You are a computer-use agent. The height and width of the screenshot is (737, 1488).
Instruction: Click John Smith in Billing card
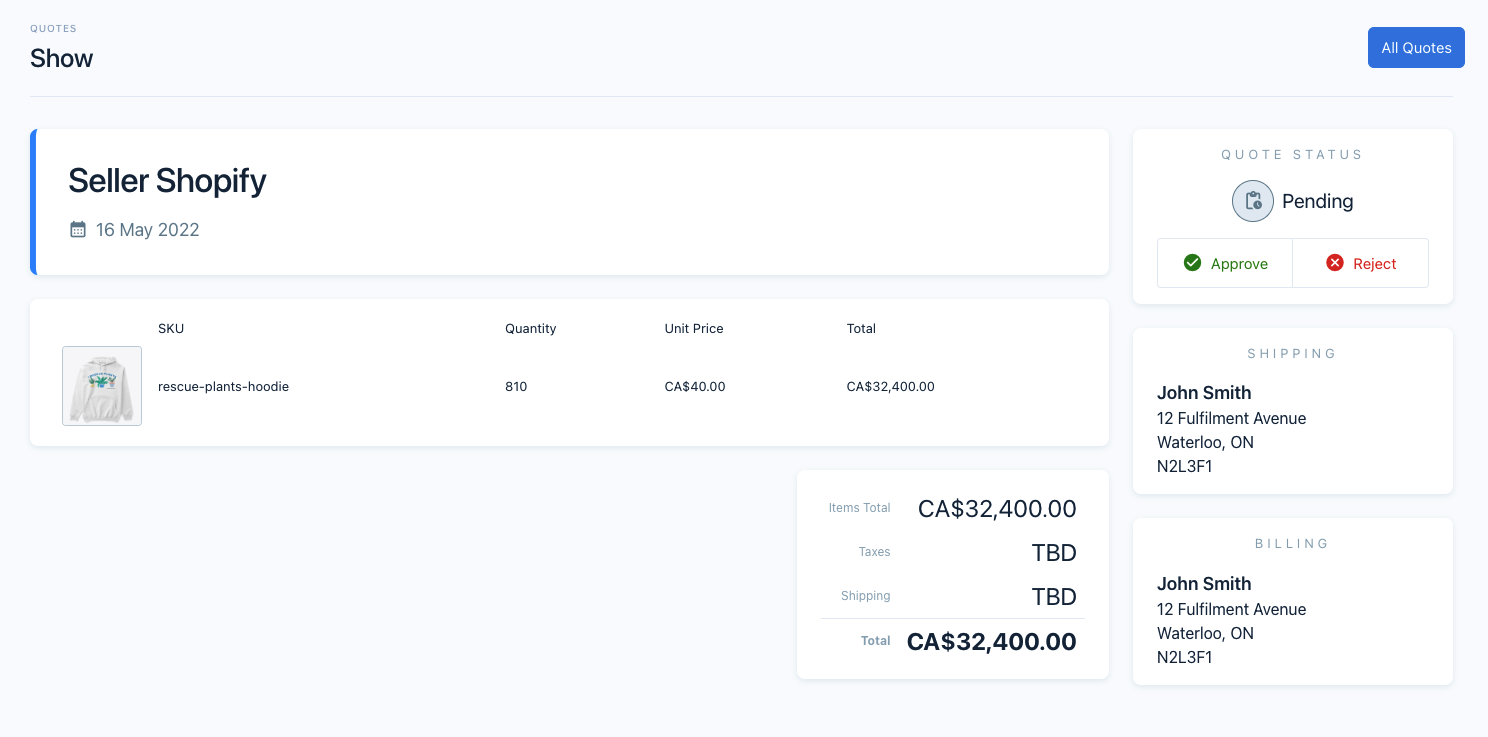tap(1204, 584)
